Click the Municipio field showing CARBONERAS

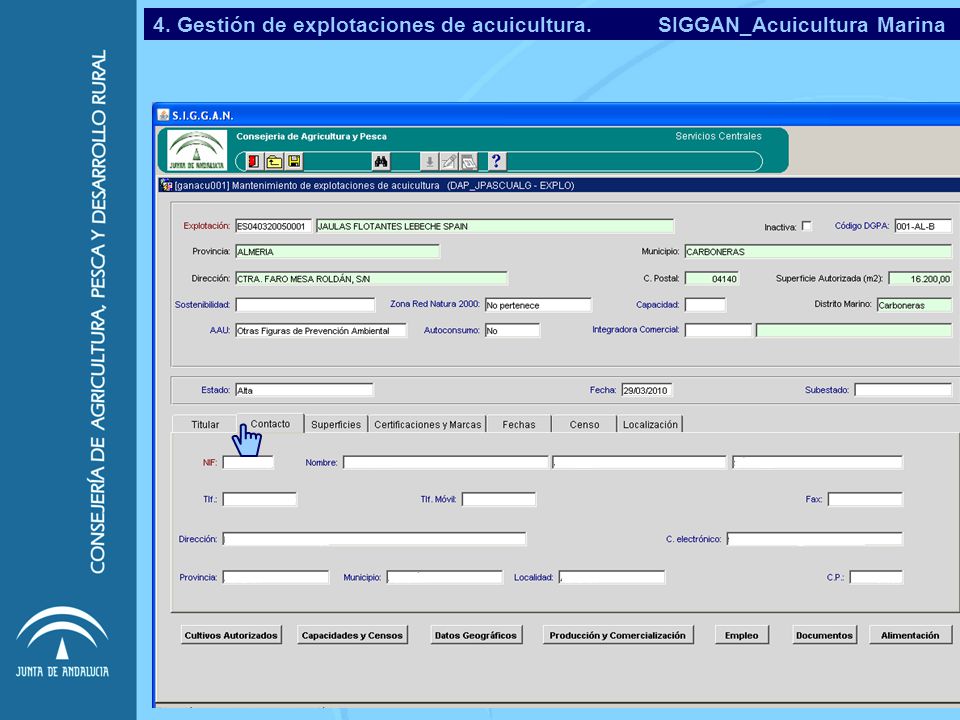tap(818, 252)
